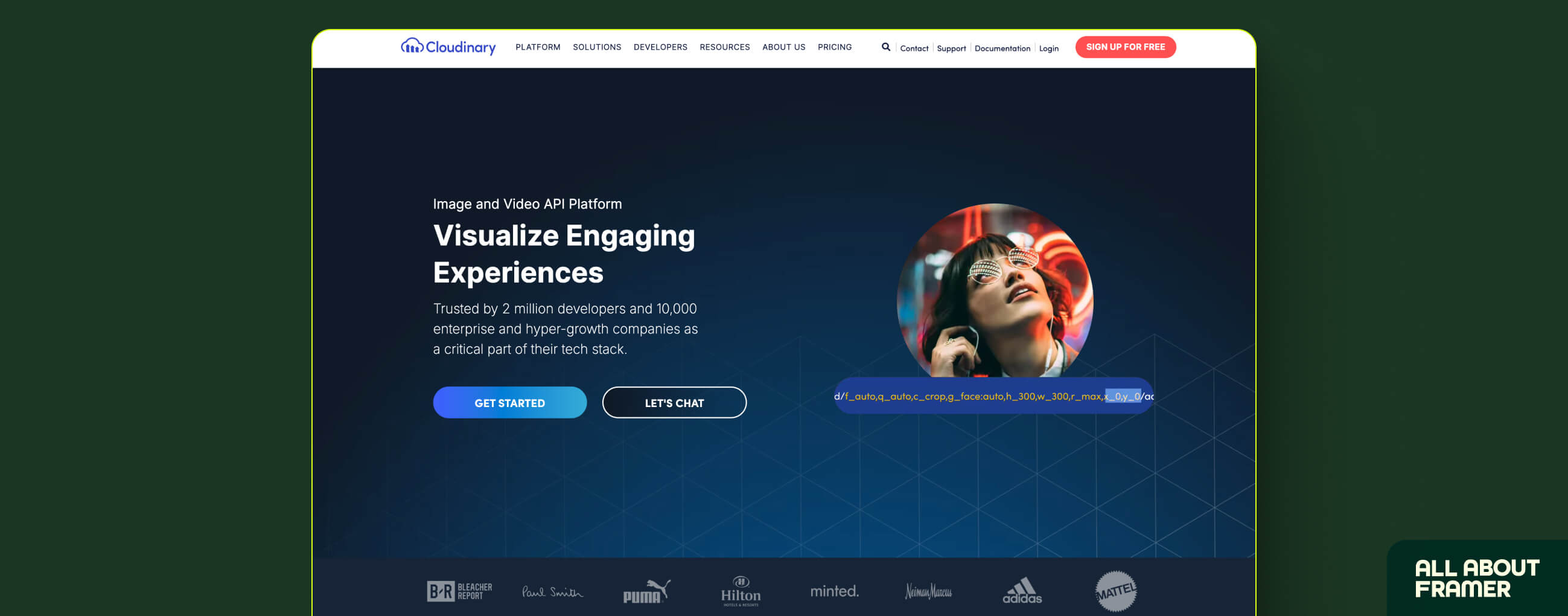Click the Bleacher Report logo
1568x616 pixels.
pyautogui.click(x=459, y=591)
